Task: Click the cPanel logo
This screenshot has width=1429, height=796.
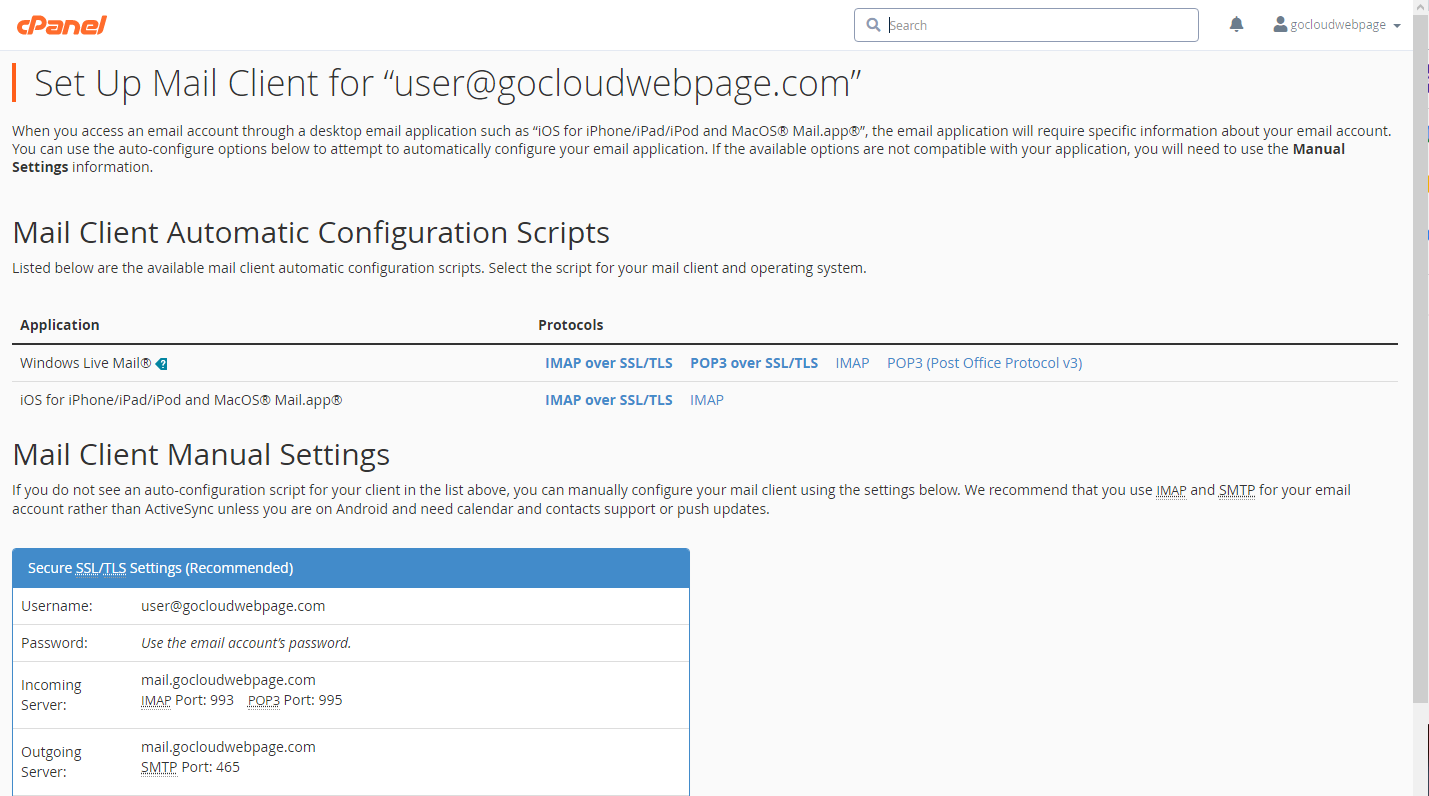Action: 61,25
